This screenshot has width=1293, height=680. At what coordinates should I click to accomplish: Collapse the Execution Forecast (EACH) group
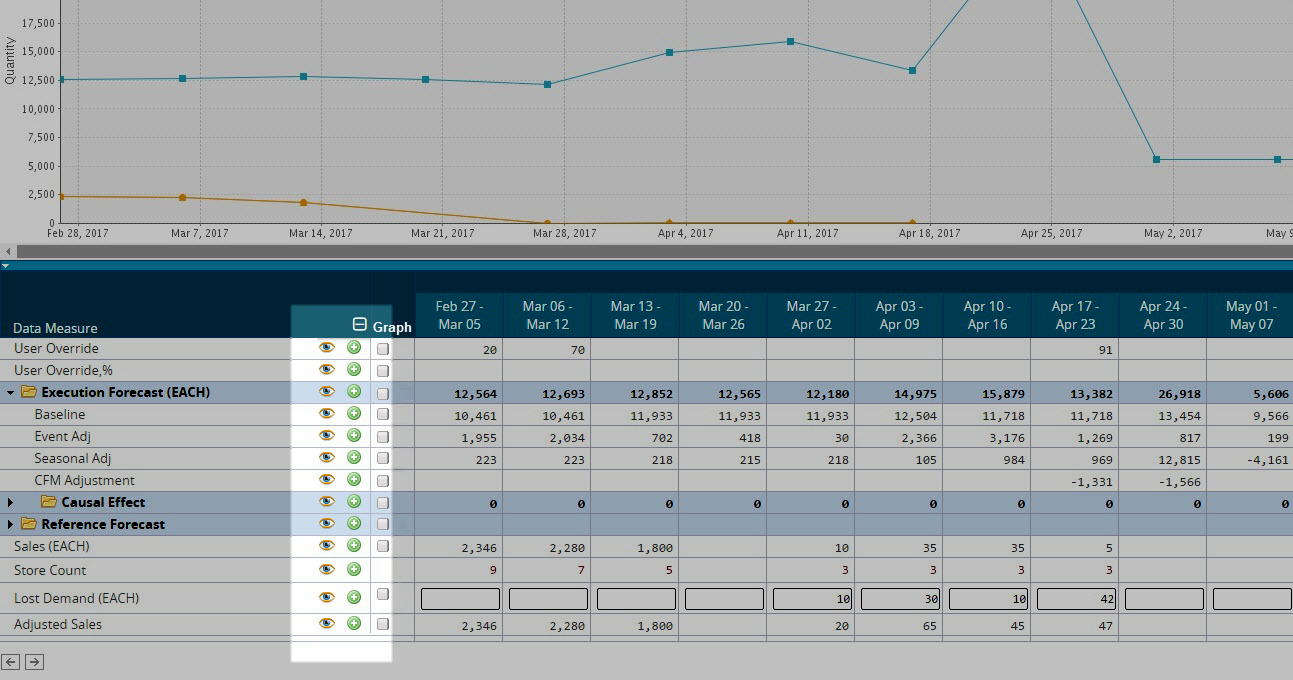click(x=11, y=393)
